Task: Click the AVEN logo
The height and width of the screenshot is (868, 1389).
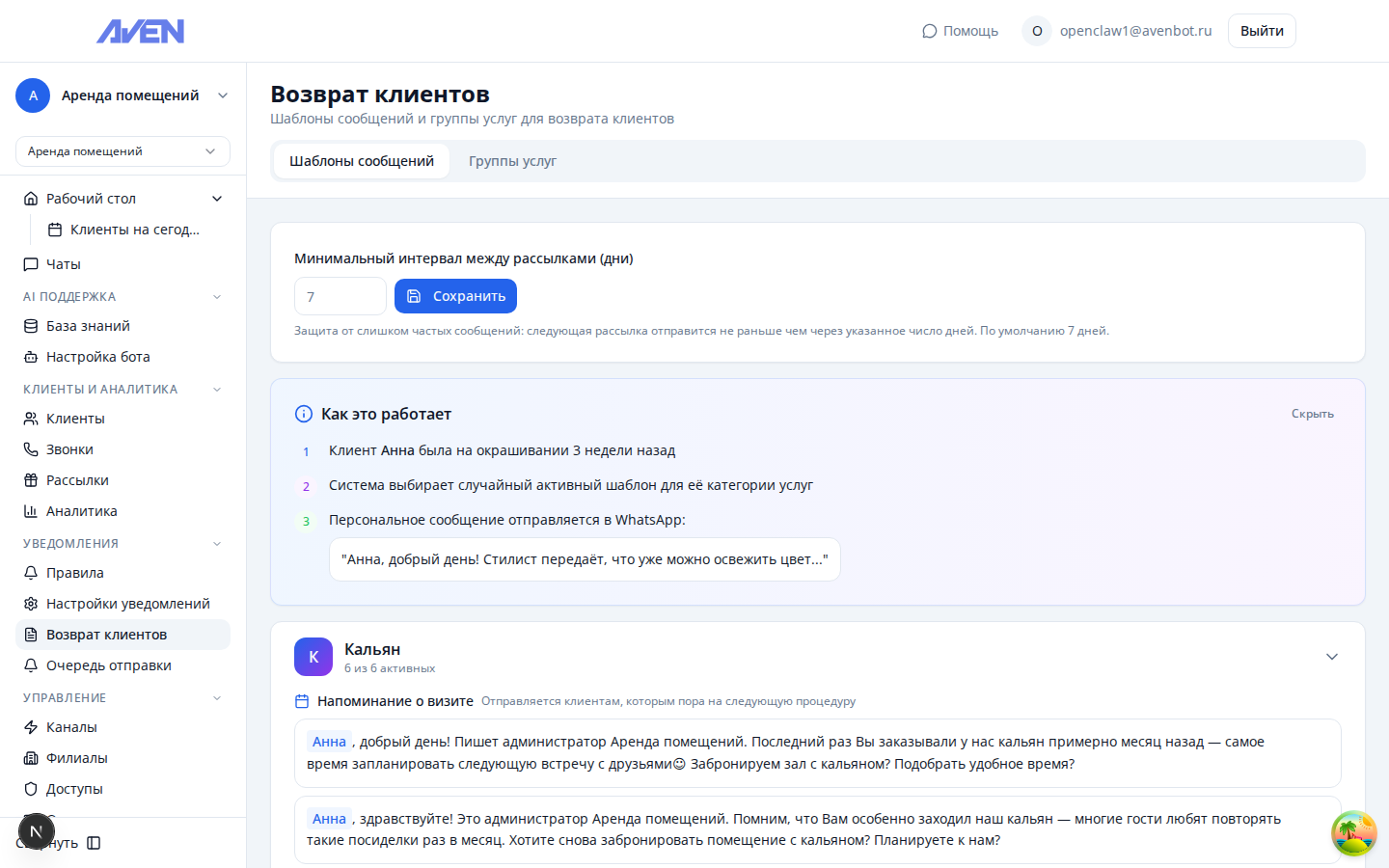Action: (x=141, y=31)
